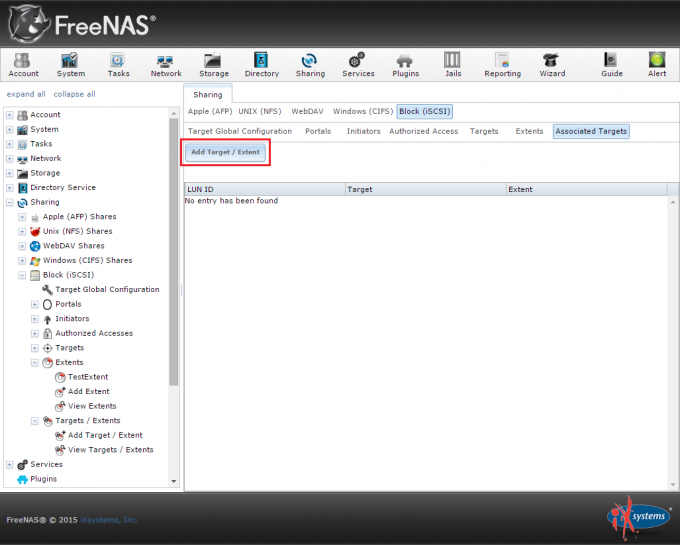This screenshot has height=545, width=680.
Task: Select View Targets / Extents tree entry
Action: [111, 450]
